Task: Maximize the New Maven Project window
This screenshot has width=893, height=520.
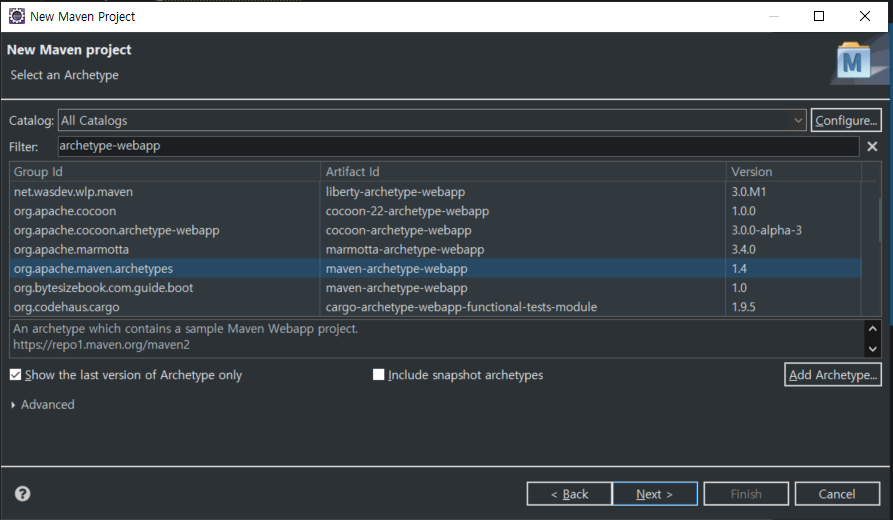Action: pyautogui.click(x=819, y=16)
